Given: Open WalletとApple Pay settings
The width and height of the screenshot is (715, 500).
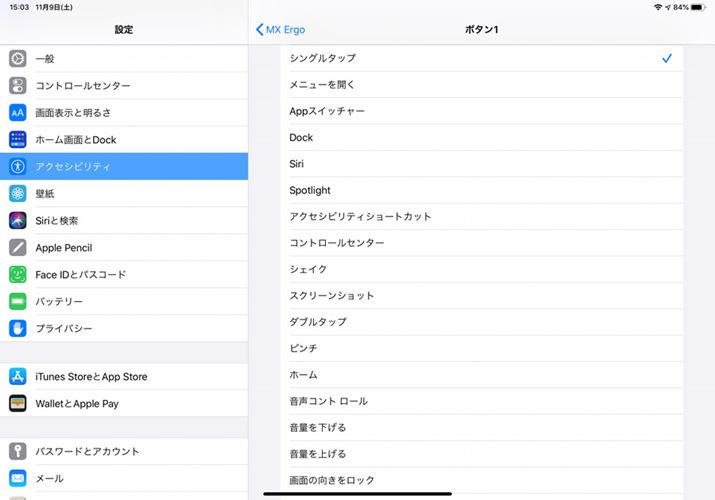Looking at the screenshot, I should tap(124, 404).
